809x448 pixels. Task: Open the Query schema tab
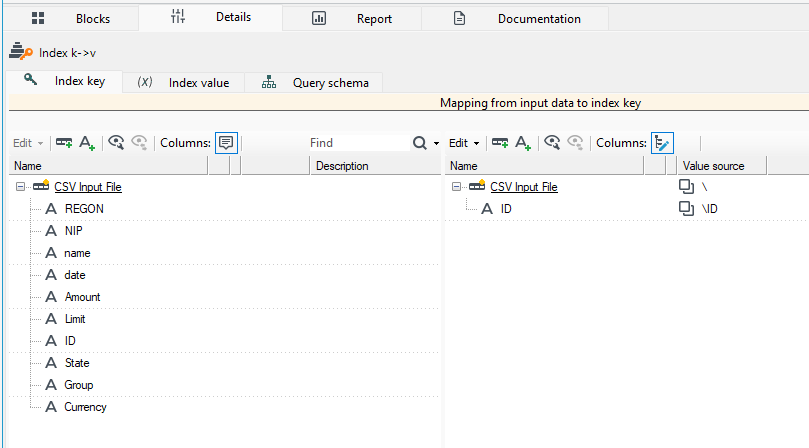coord(314,83)
